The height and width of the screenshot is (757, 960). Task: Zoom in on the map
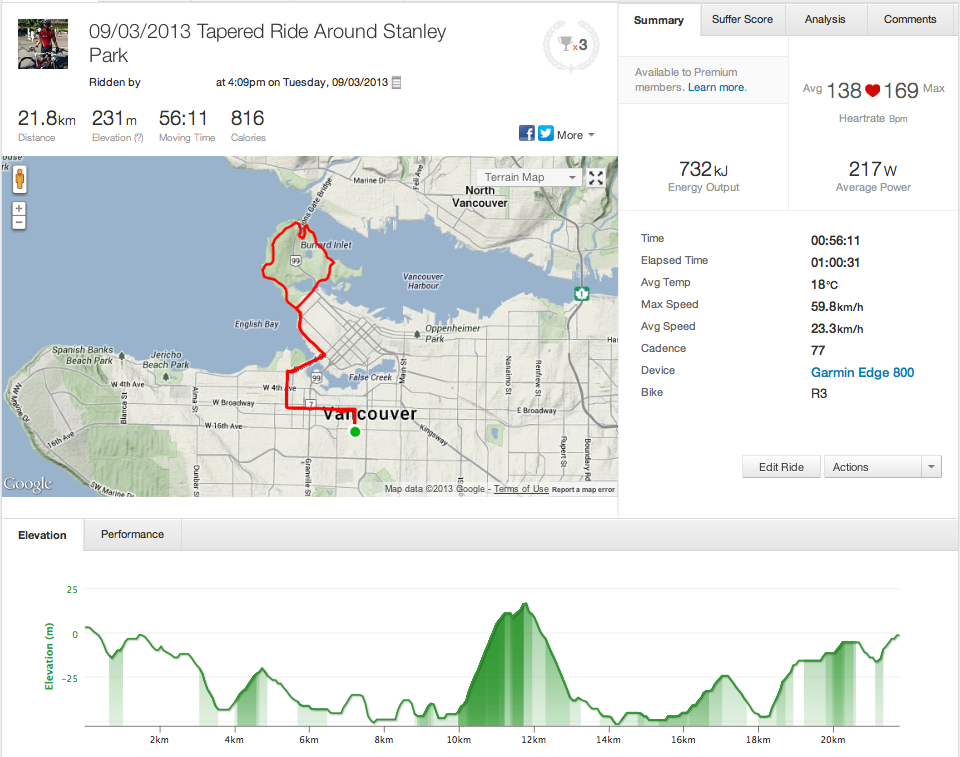19,209
